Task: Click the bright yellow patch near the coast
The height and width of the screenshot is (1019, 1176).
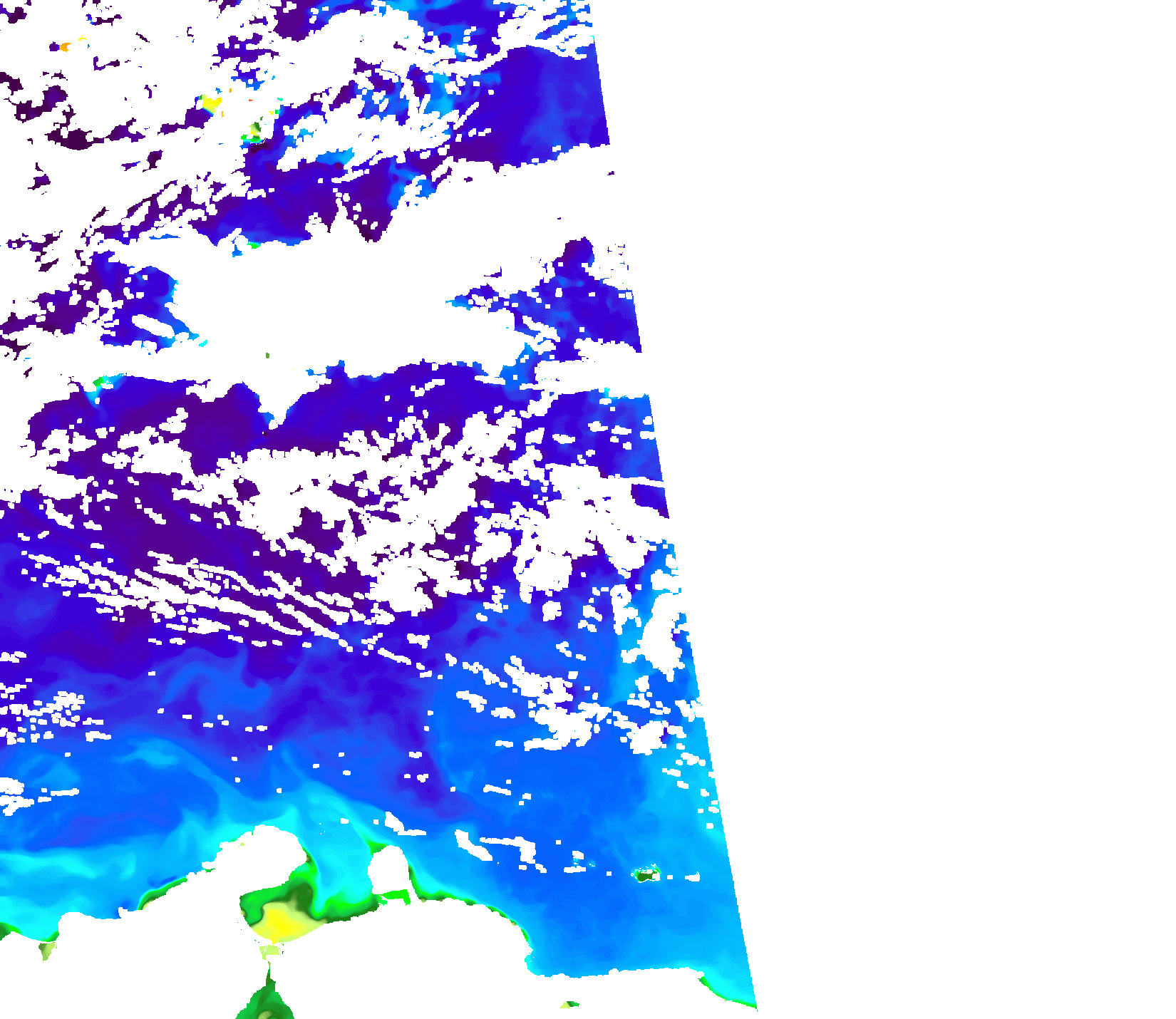Action: click(x=283, y=924)
